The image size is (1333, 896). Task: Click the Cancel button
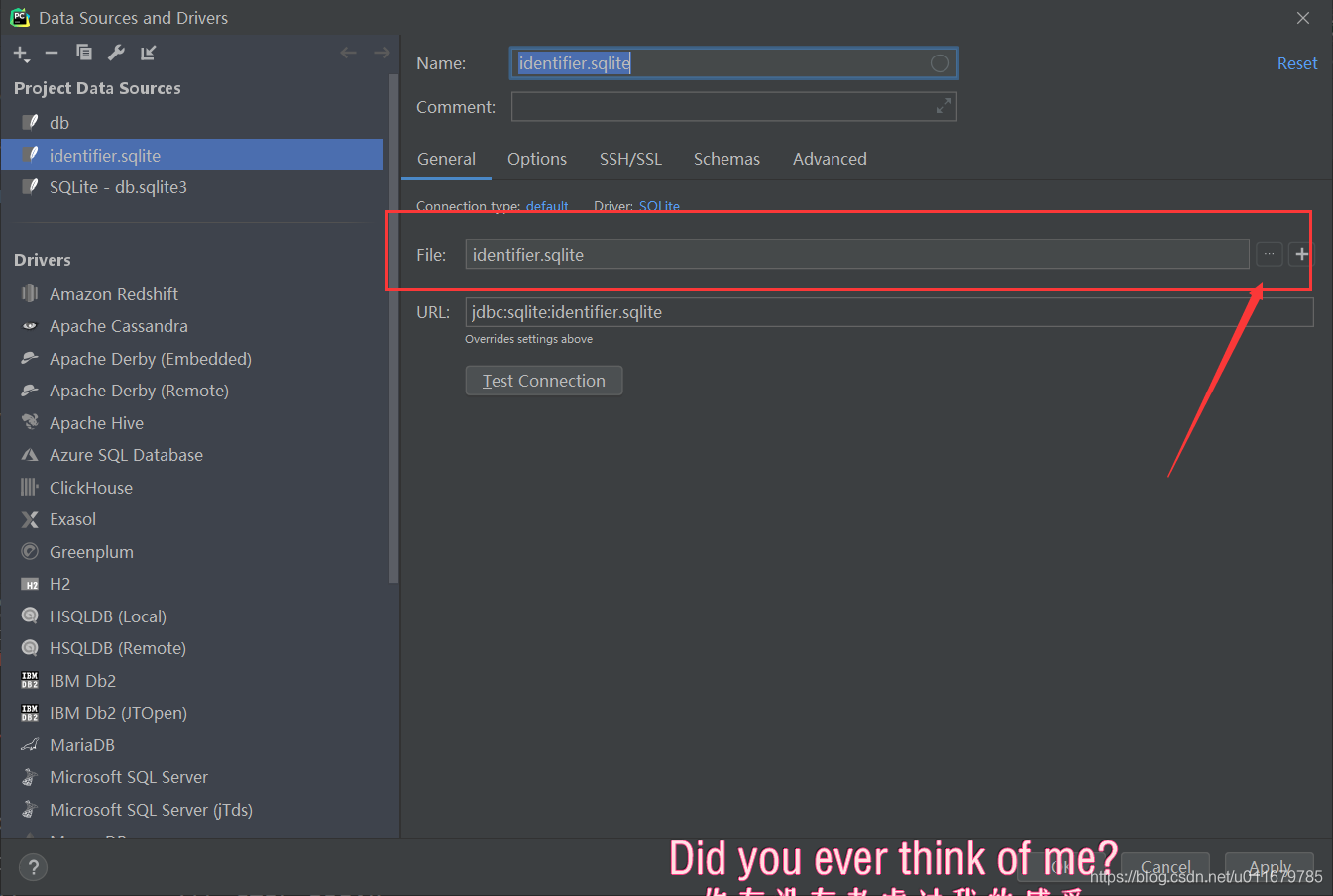click(1166, 867)
